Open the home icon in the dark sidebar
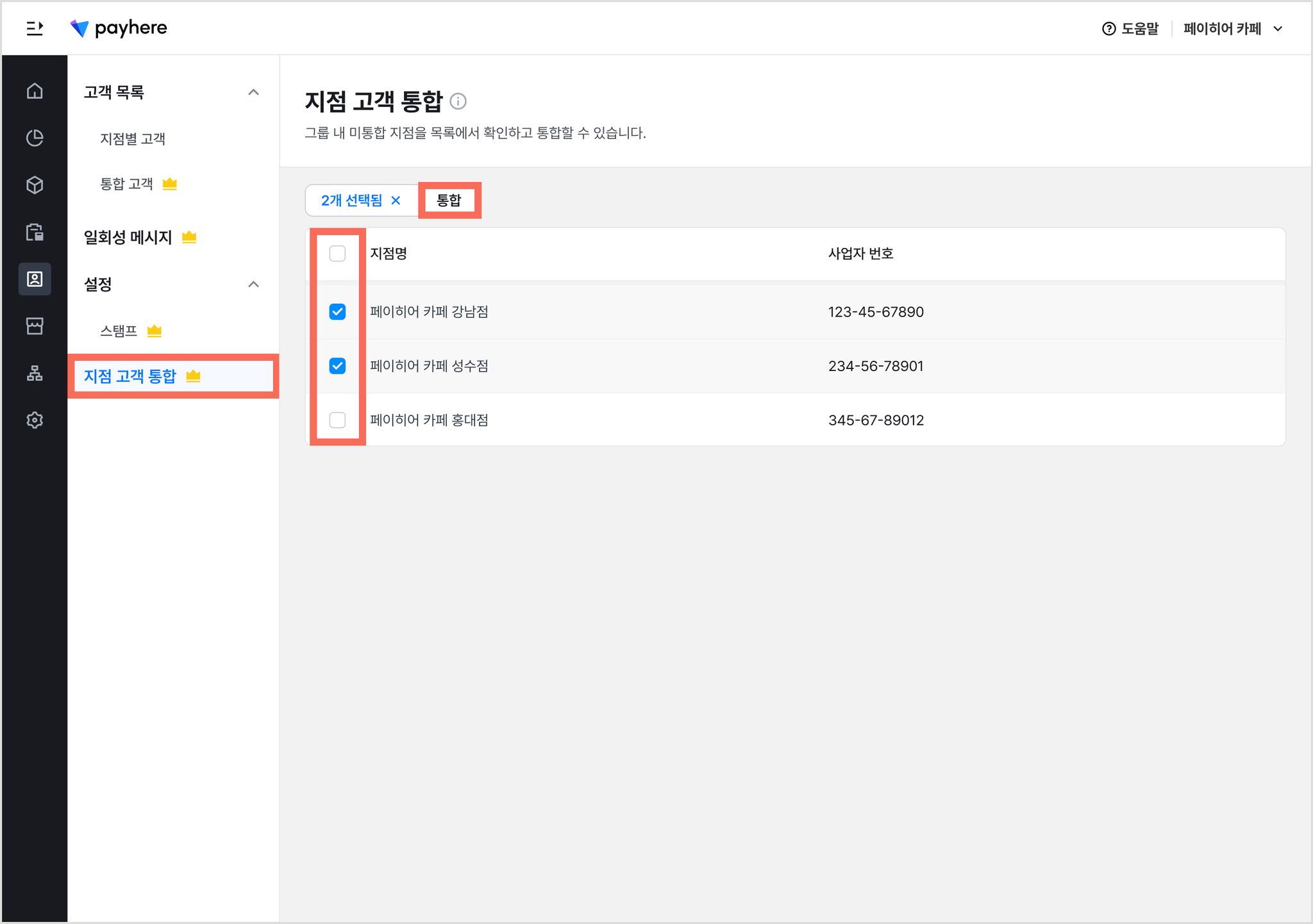 coord(35,91)
